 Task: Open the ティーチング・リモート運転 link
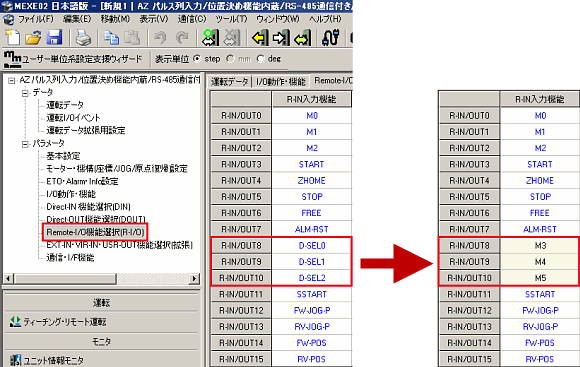tap(65, 322)
